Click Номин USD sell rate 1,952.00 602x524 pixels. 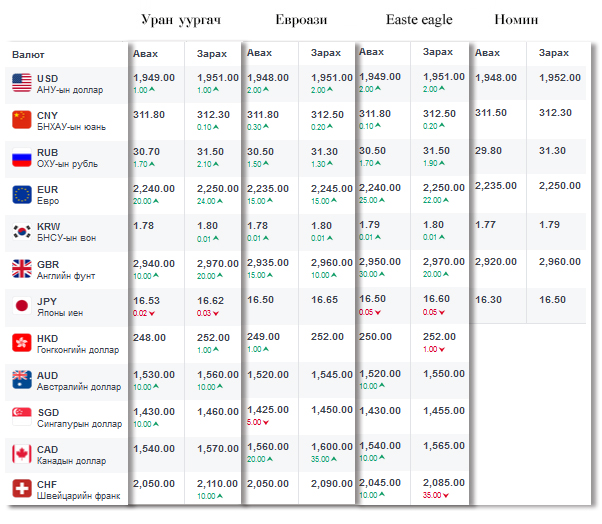[559, 78]
